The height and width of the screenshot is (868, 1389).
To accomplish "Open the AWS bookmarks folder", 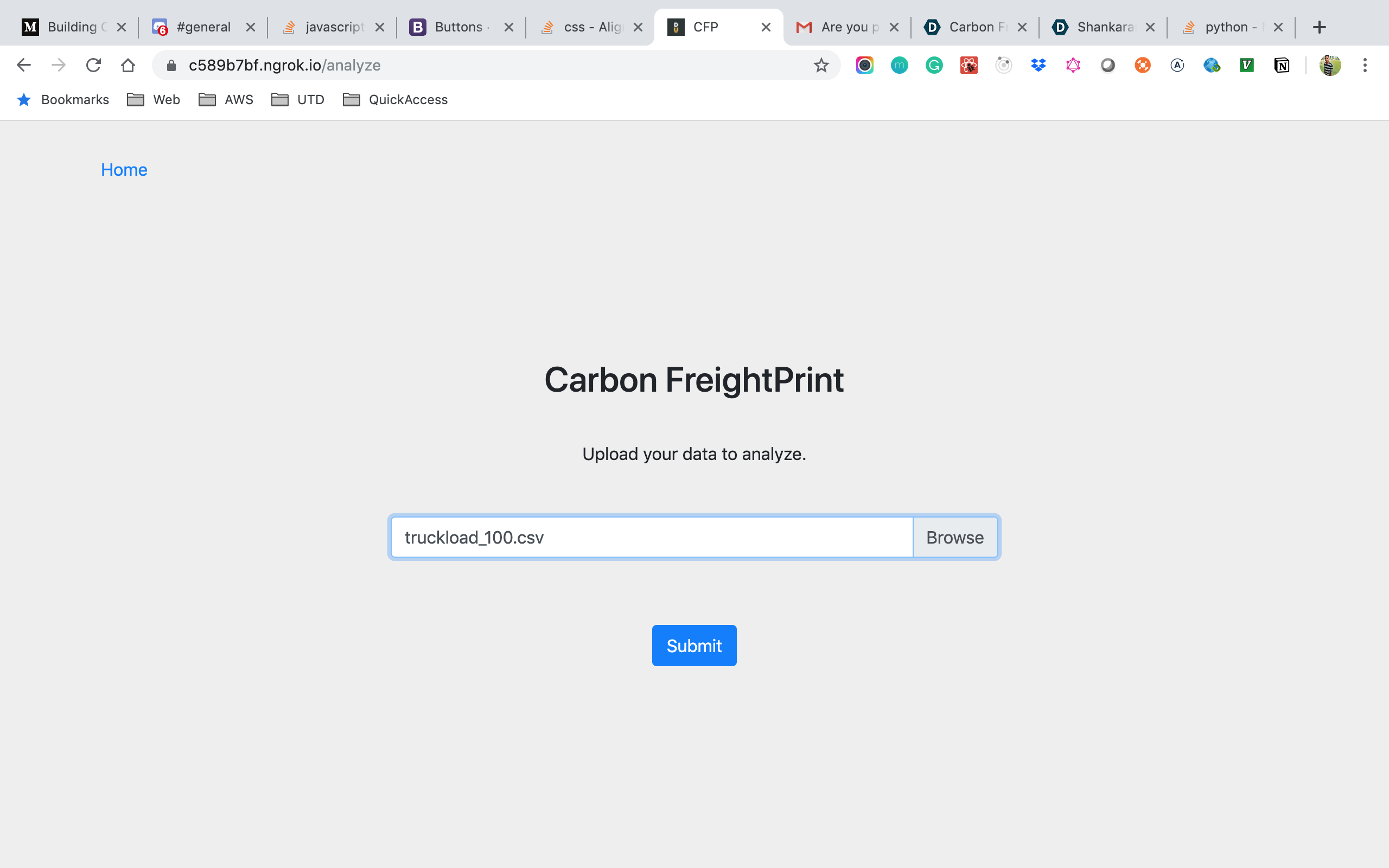I will (x=226, y=100).
